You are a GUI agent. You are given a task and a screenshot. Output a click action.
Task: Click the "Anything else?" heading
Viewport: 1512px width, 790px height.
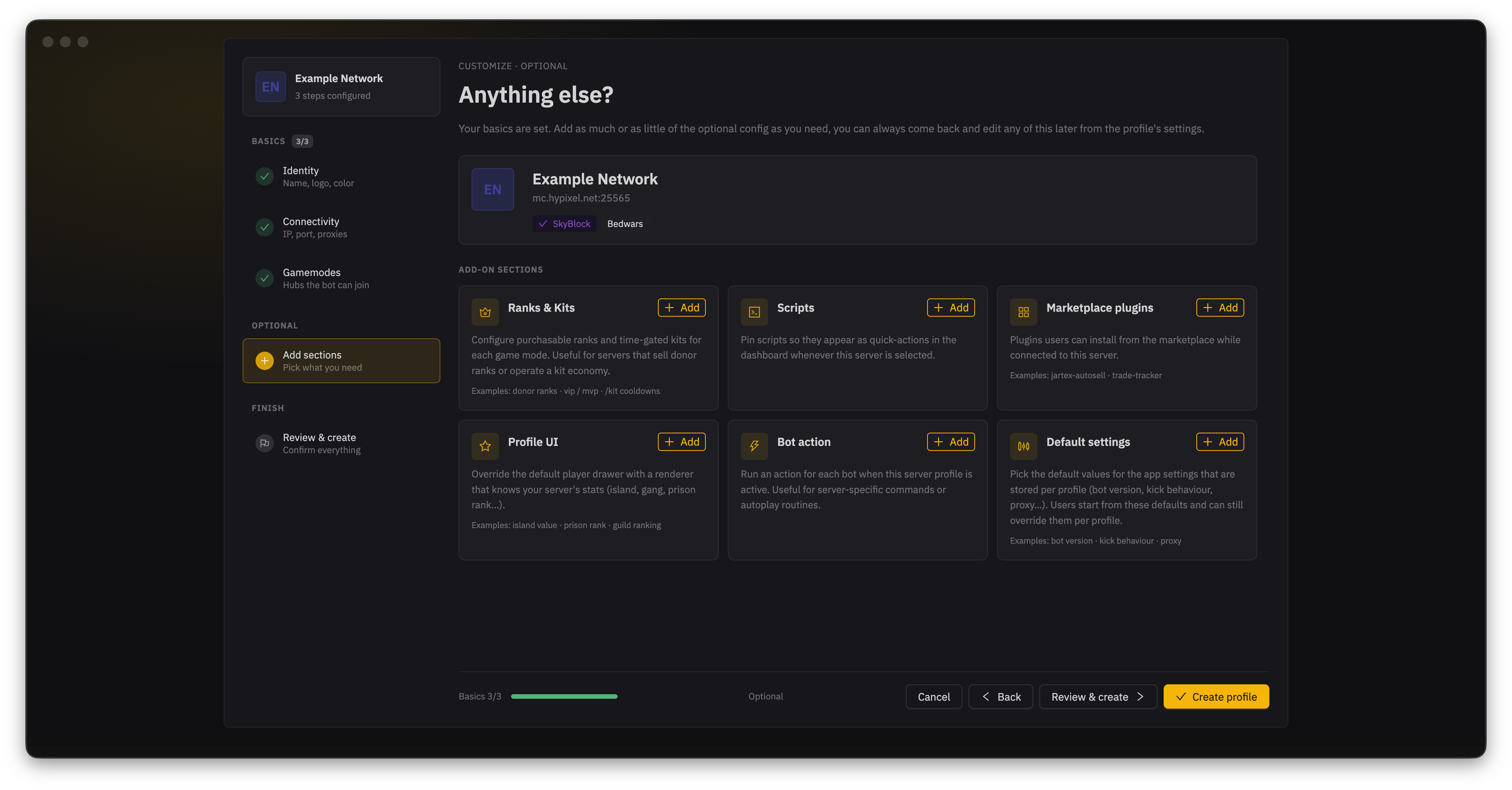(536, 95)
